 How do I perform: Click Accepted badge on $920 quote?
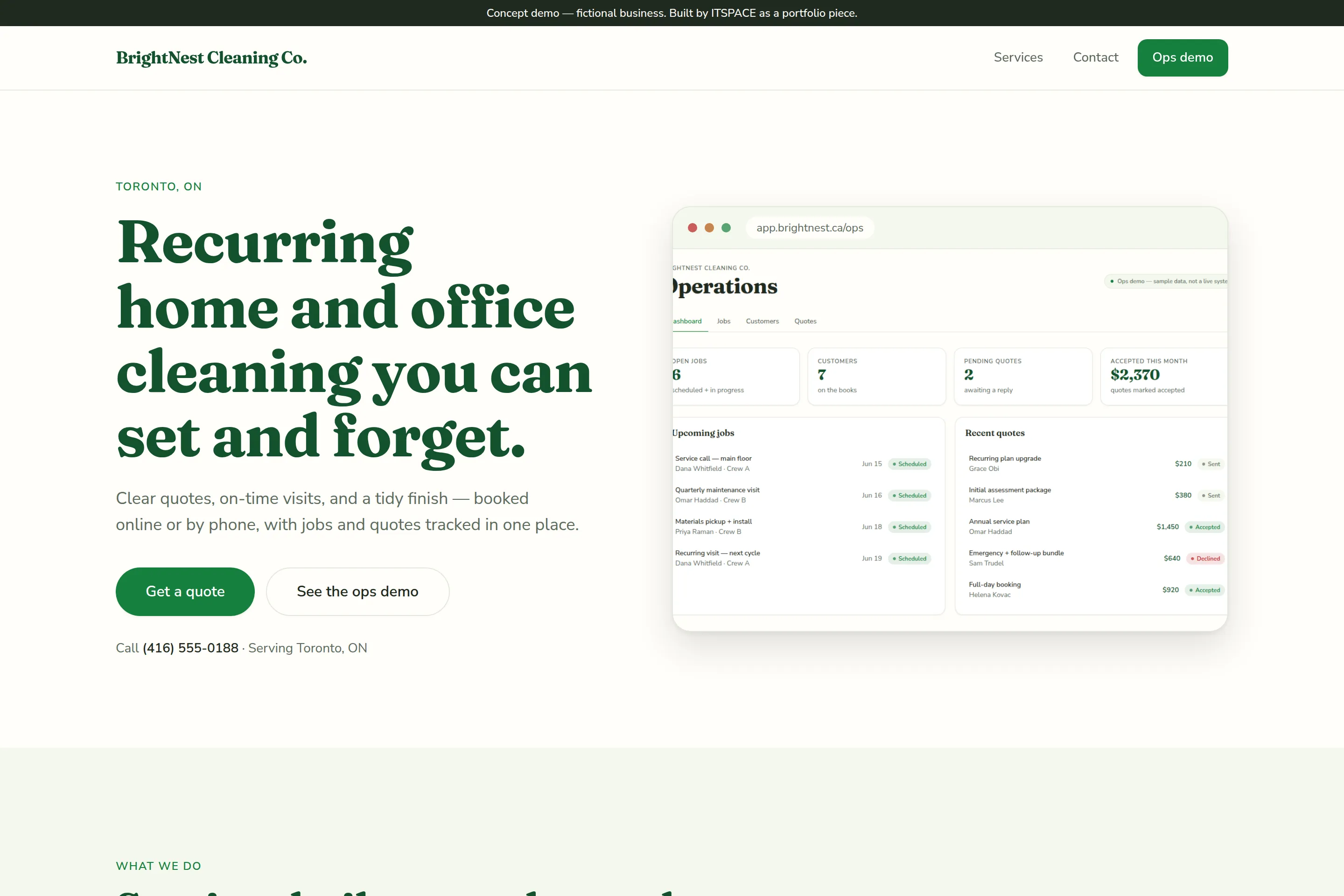(1204, 590)
